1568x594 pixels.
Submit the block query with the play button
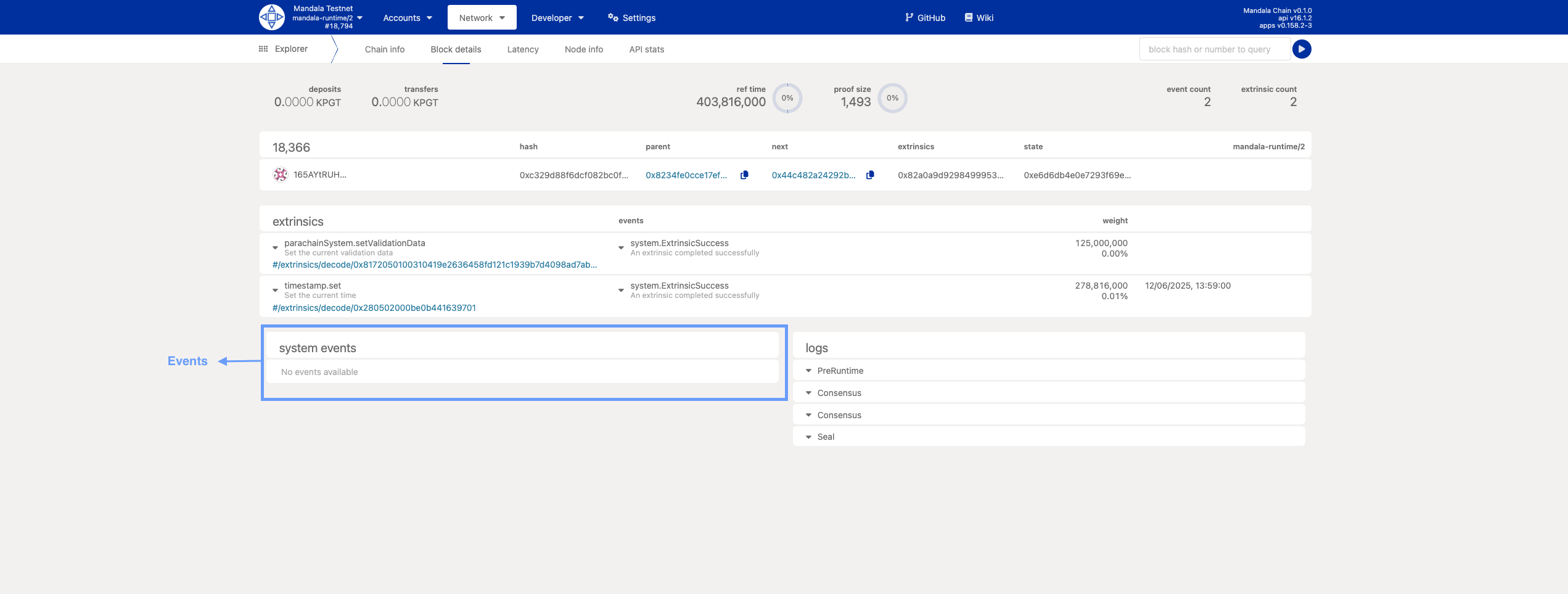1302,49
